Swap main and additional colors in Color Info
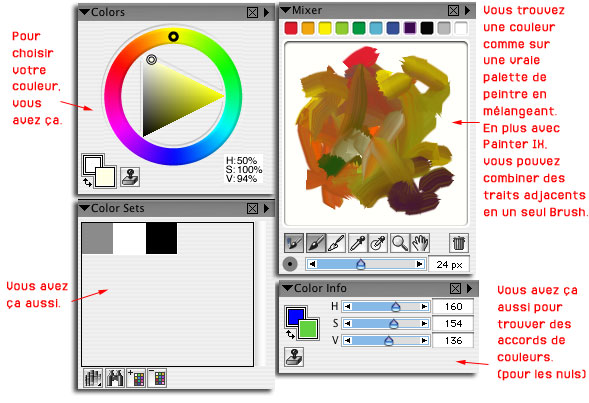 pos(290,334)
